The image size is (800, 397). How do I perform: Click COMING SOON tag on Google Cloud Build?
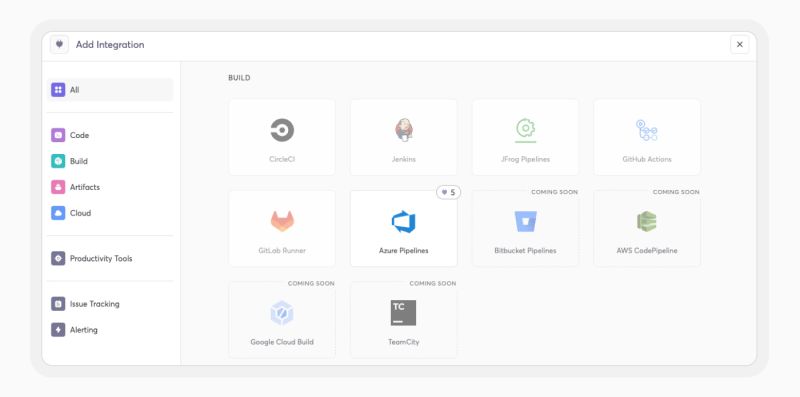tap(311, 283)
